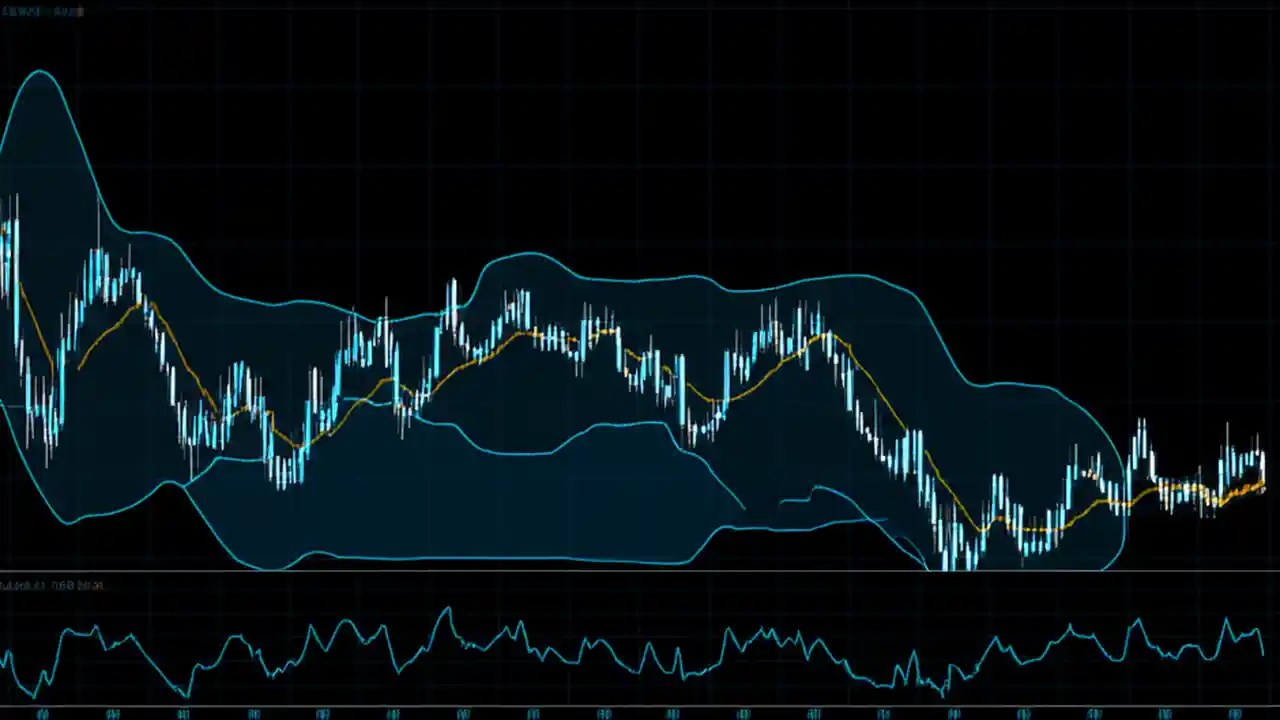Switch to the main price chart panel
Viewport: 1280px width, 720px height.
coord(640,300)
